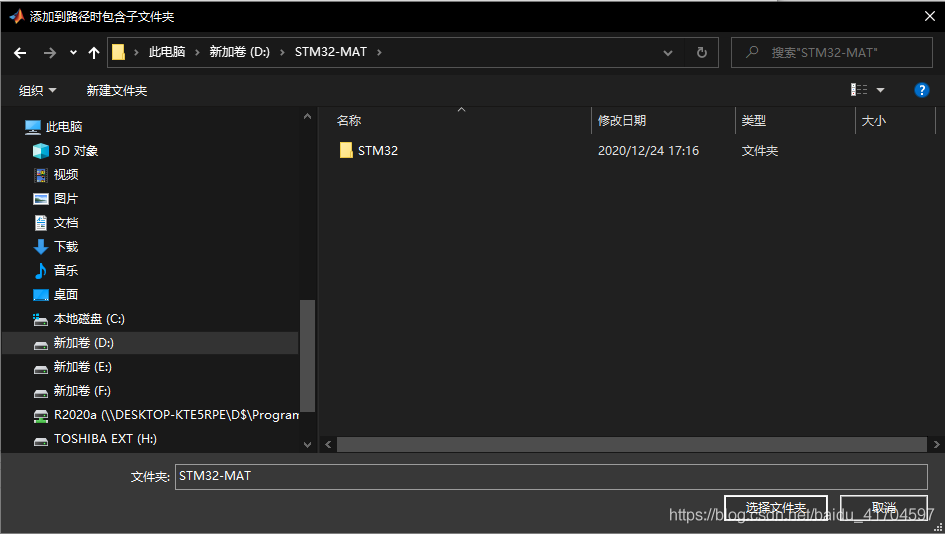Viewport: 945px width, 534px height.
Task: Click the 取消 button
Action: point(883,508)
